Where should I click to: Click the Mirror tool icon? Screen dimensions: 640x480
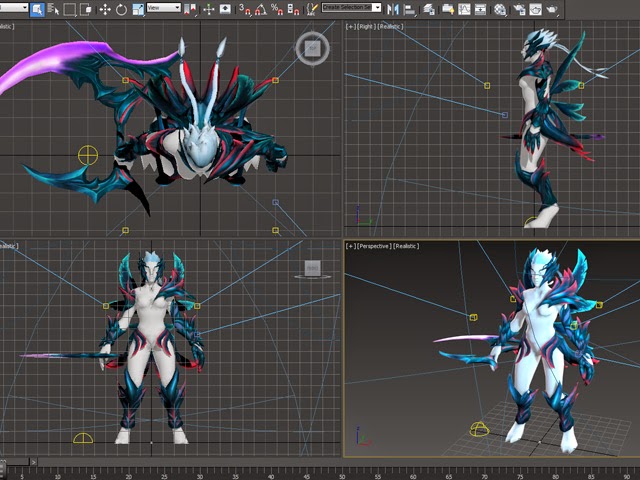click(x=393, y=9)
